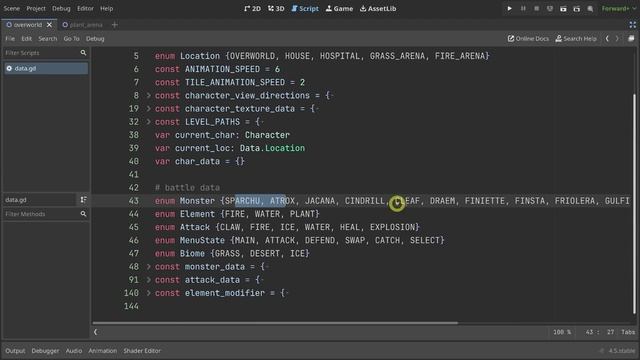Expand LEVEL_PATHS fold on line 32
The height and width of the screenshot is (360, 640).
[x=149, y=122]
